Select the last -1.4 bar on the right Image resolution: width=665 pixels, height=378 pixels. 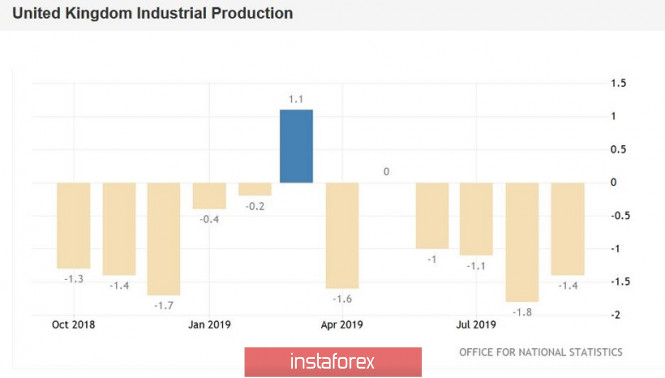(x=568, y=229)
